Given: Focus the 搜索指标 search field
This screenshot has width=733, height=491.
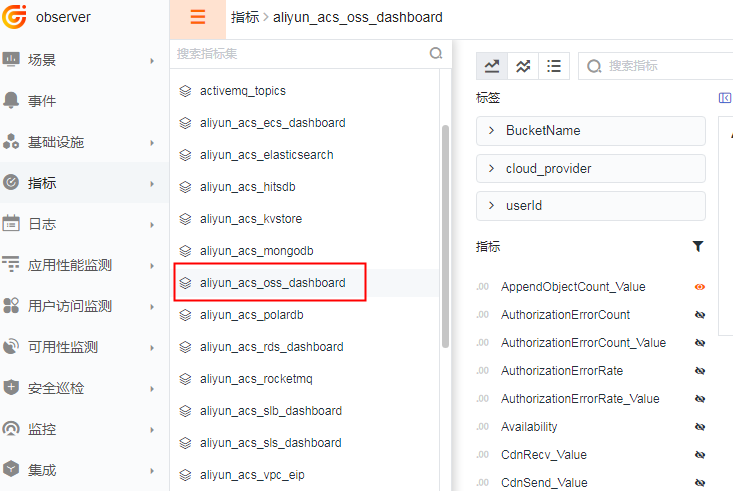Looking at the screenshot, I should (654, 66).
